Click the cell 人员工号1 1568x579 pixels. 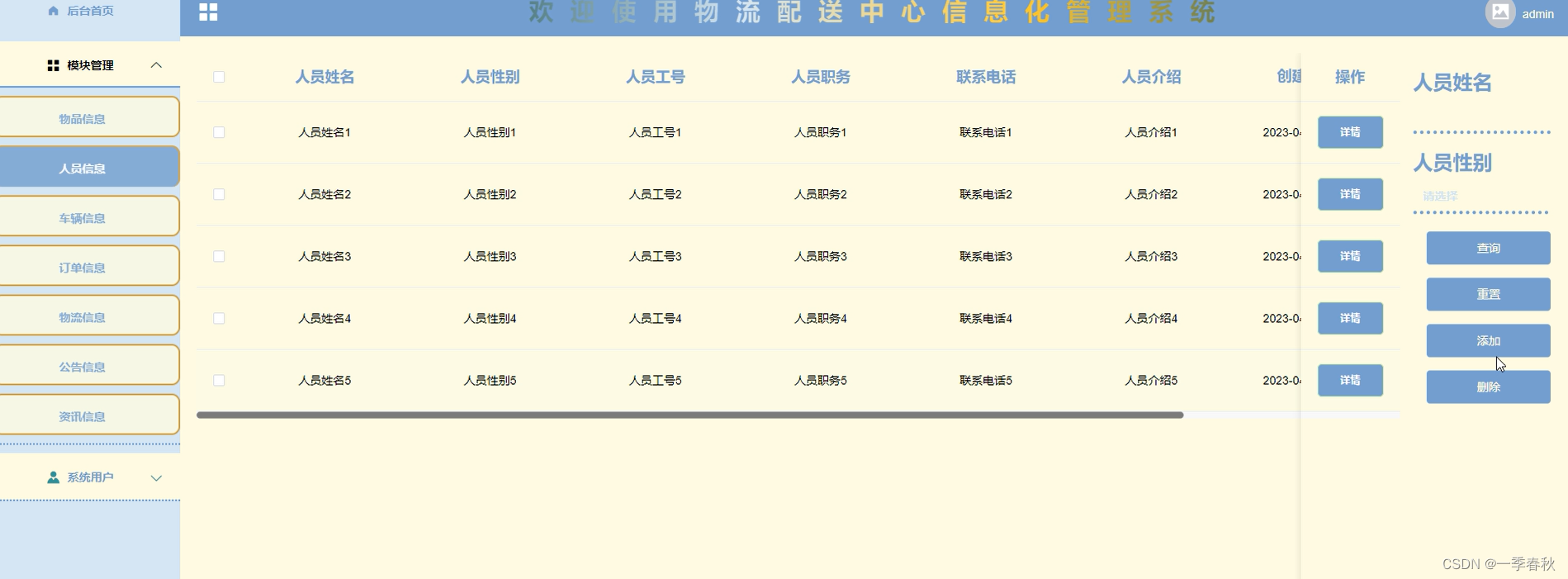click(x=655, y=132)
